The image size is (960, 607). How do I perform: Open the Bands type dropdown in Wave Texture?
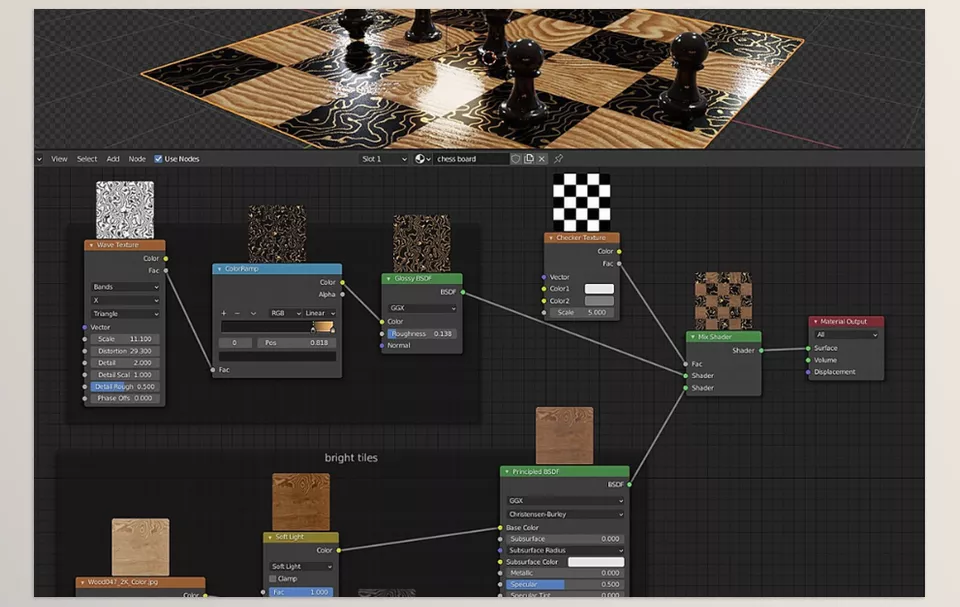[126, 287]
